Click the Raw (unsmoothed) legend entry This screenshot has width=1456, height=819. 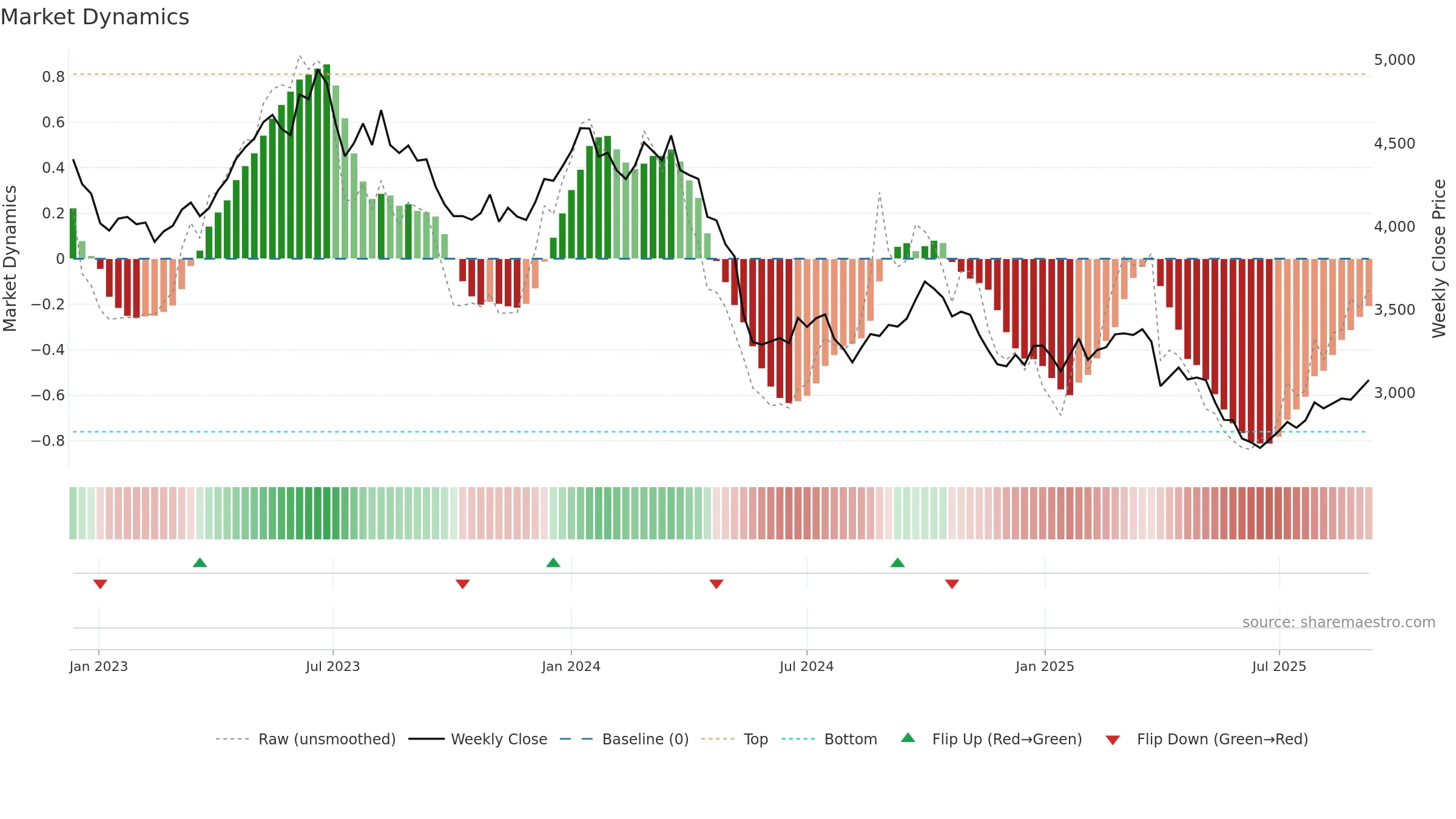tap(305, 739)
